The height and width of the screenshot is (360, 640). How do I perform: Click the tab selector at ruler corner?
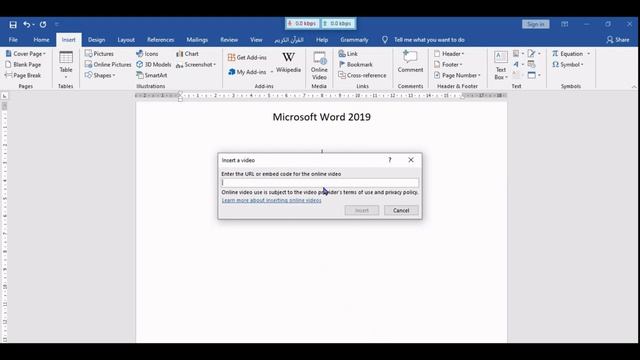(4, 96)
